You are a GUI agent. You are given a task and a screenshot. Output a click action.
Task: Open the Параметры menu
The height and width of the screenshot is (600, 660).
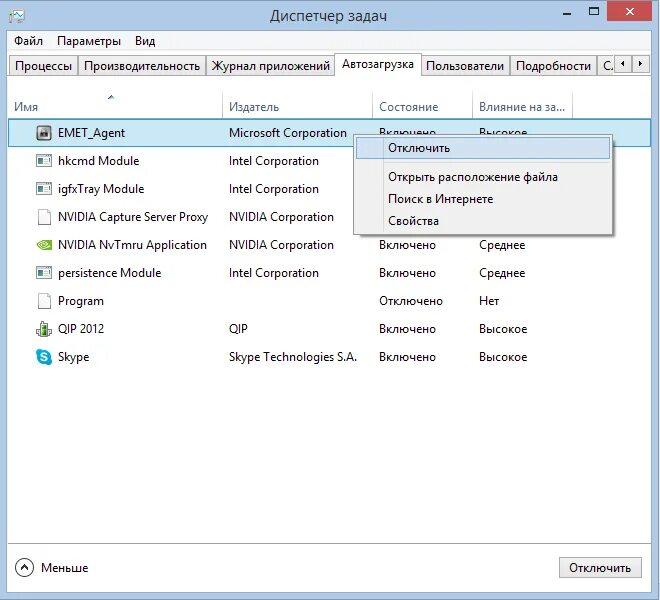pyautogui.click(x=89, y=41)
